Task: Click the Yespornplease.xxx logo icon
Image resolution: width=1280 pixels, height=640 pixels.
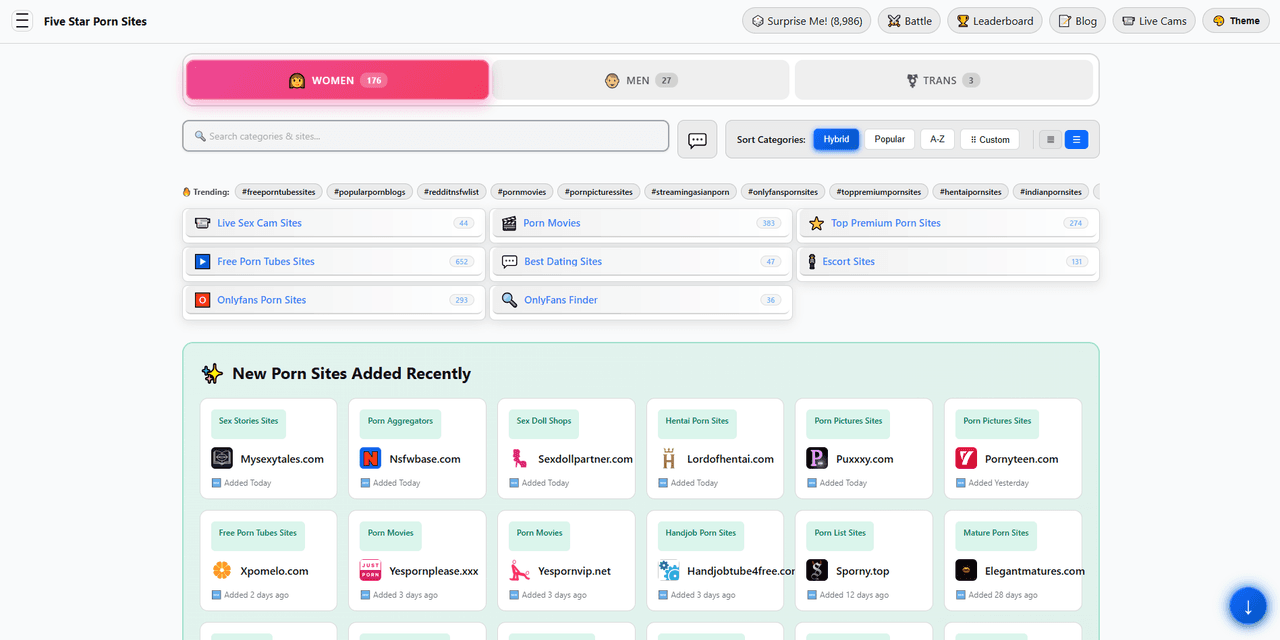Action: [x=371, y=570]
